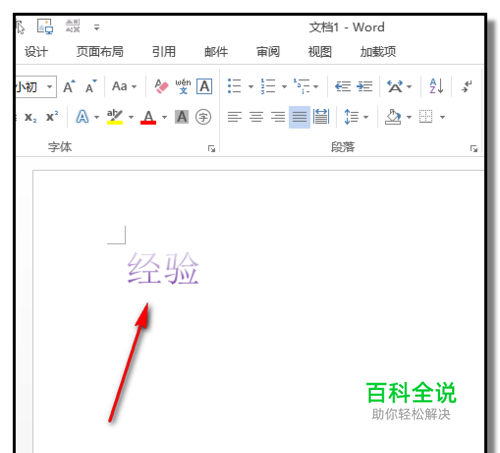Image resolution: width=500 pixels, height=453 pixels.
Task: Expand the font color dropdown arrow
Action: click(164, 117)
